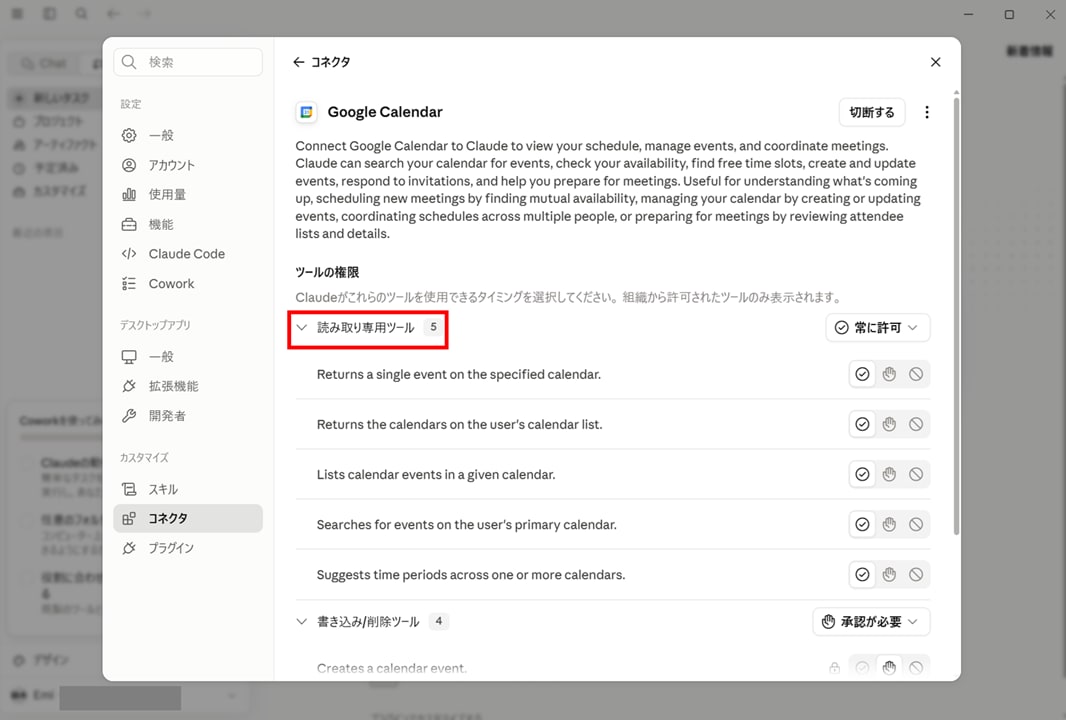Collapse the 読み取り専用ツール section

301,328
